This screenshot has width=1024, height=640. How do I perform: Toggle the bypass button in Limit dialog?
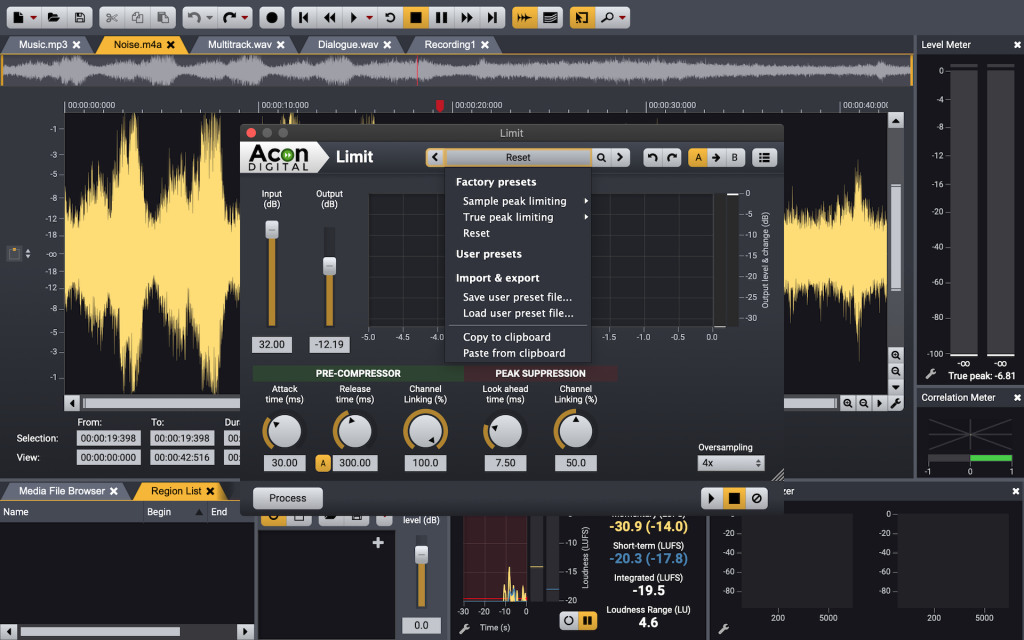757,498
